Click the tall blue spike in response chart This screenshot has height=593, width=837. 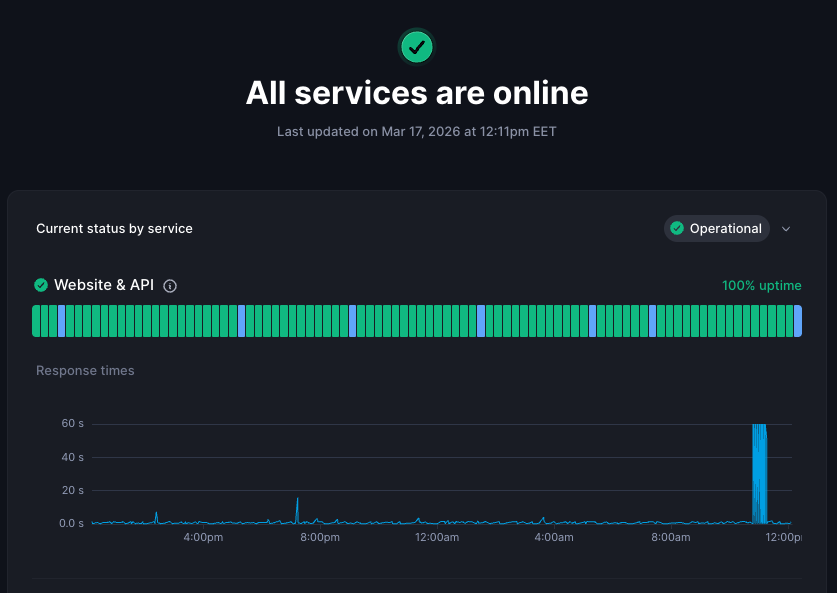(759, 470)
